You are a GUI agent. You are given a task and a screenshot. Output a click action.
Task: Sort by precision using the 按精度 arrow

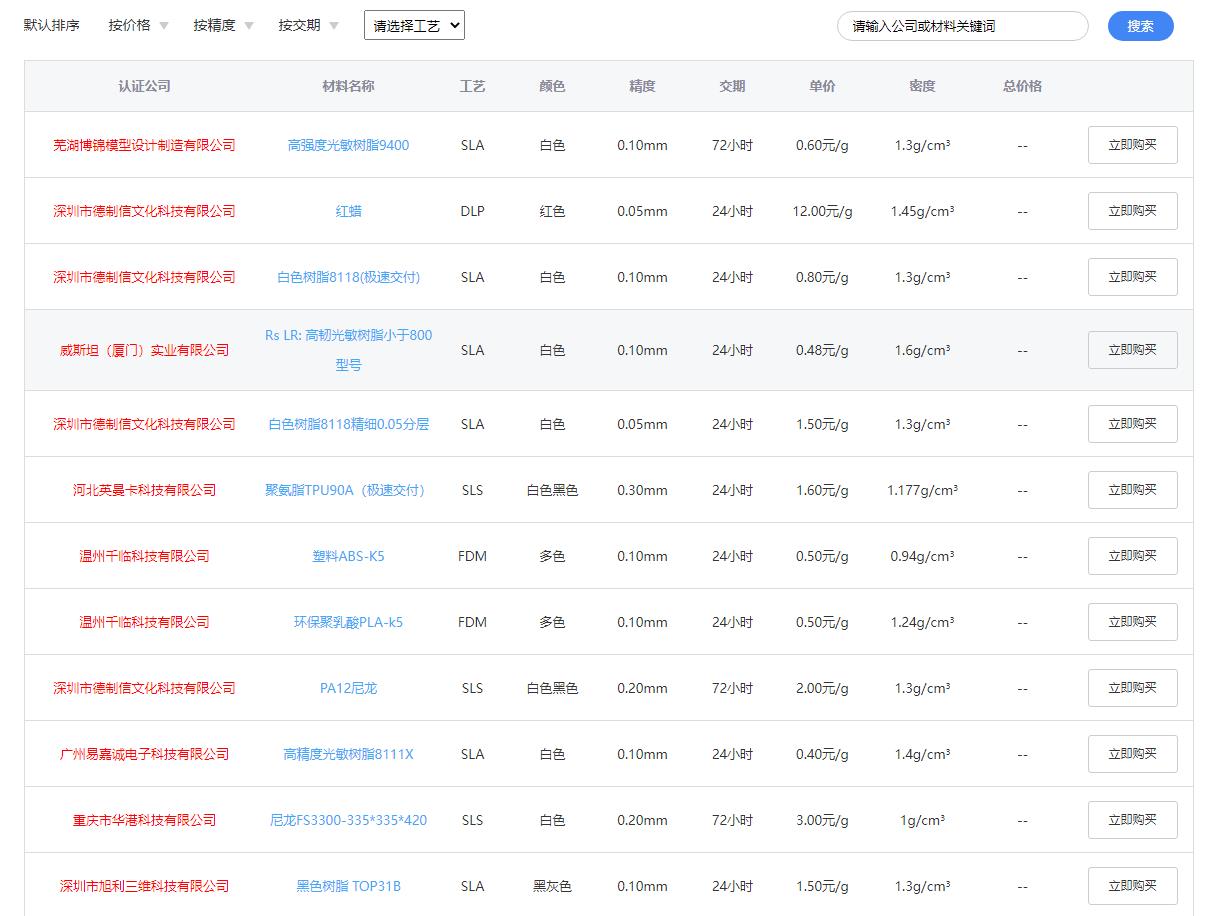point(249,26)
